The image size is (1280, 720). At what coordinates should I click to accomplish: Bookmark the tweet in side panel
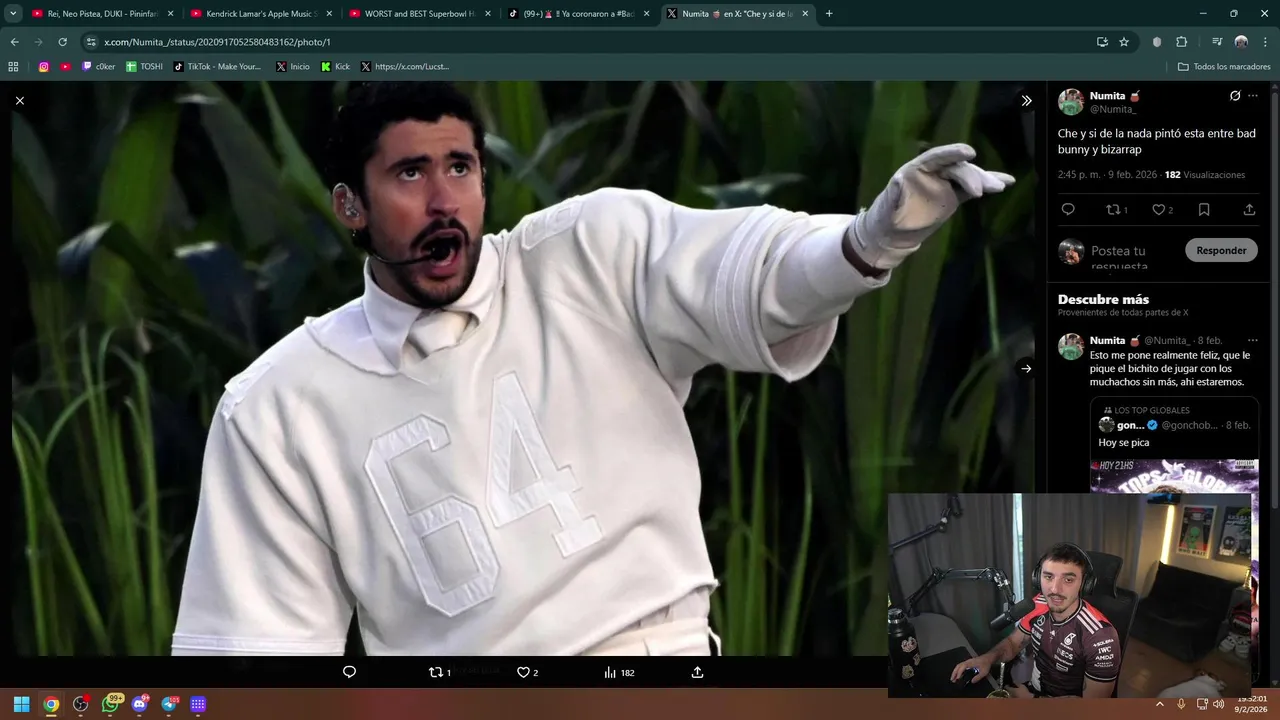click(1204, 209)
